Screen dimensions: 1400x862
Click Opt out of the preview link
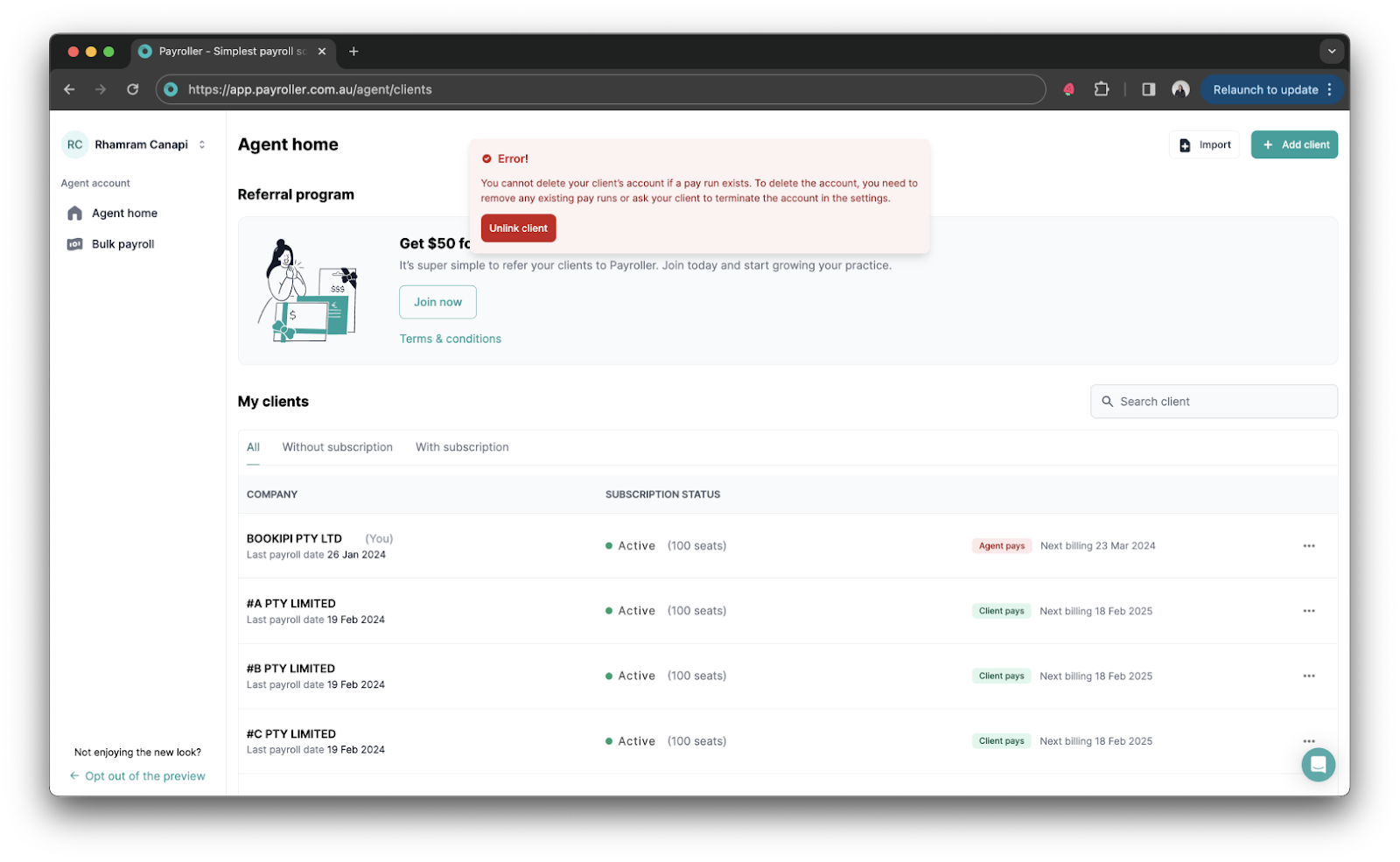[x=137, y=776]
